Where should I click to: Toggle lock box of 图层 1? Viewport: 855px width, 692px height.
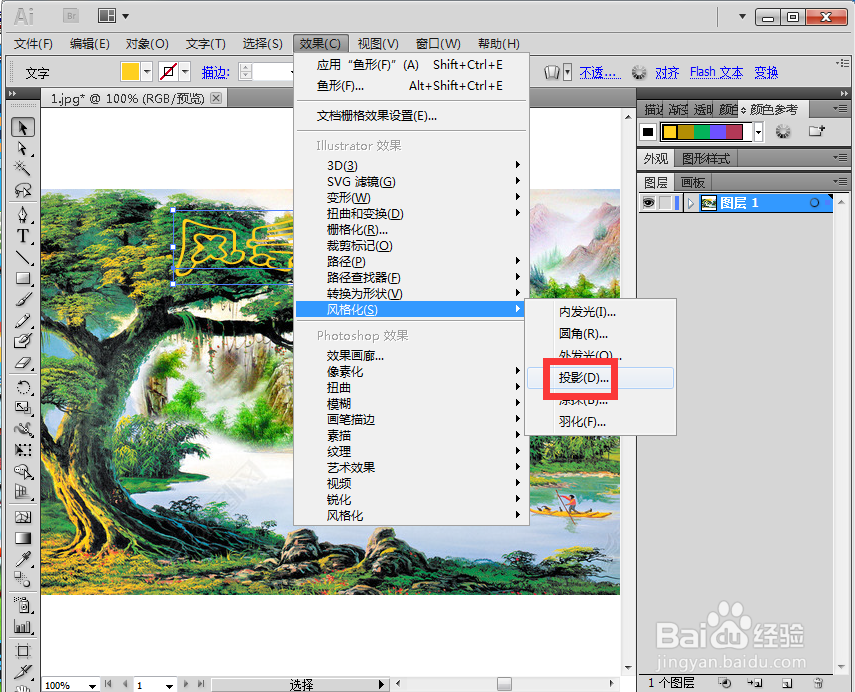click(x=665, y=203)
